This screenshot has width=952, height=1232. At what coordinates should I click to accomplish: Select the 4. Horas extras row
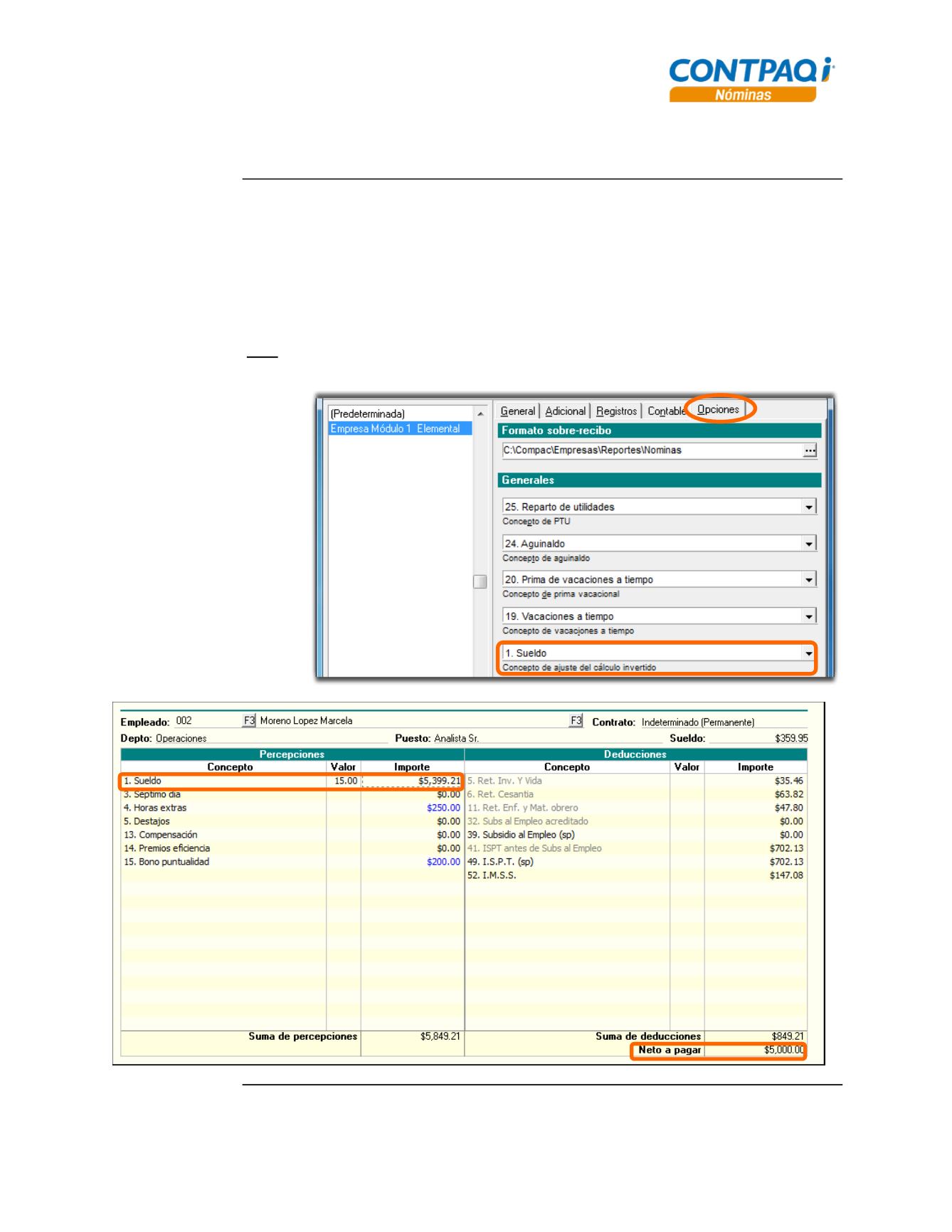(x=292, y=808)
